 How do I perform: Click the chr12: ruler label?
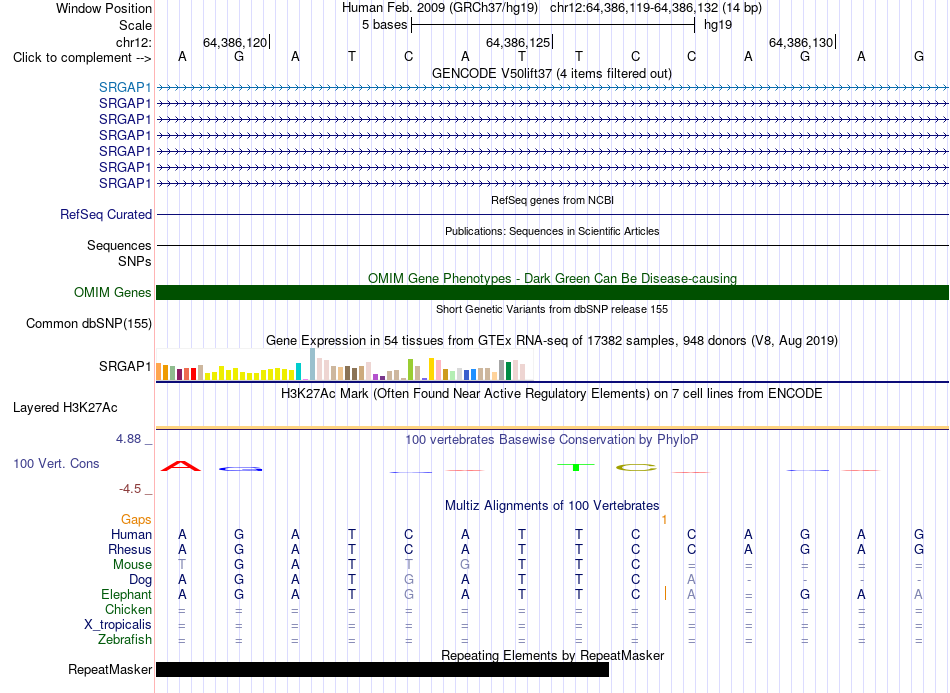[133, 42]
